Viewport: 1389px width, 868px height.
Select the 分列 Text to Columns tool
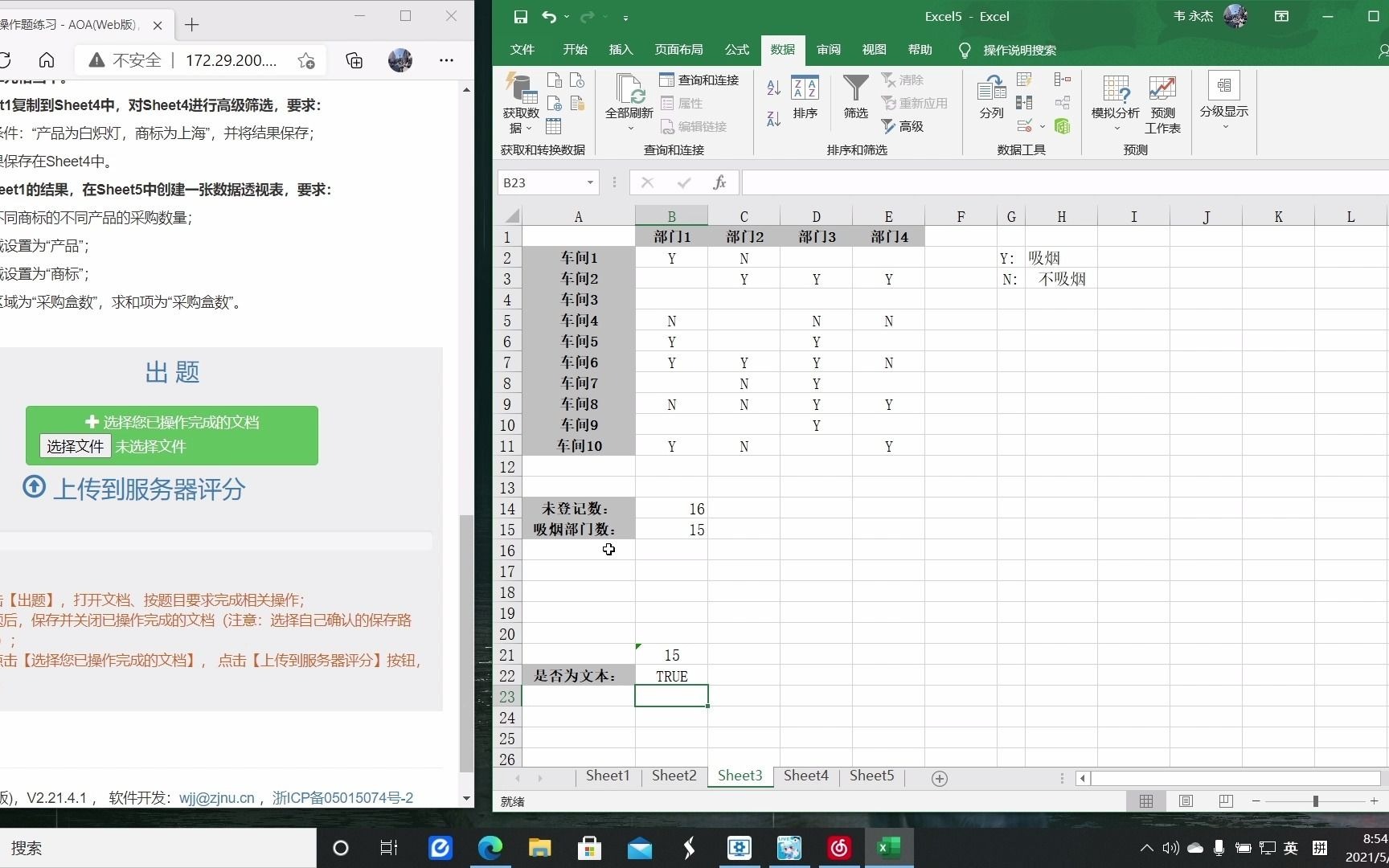991,100
